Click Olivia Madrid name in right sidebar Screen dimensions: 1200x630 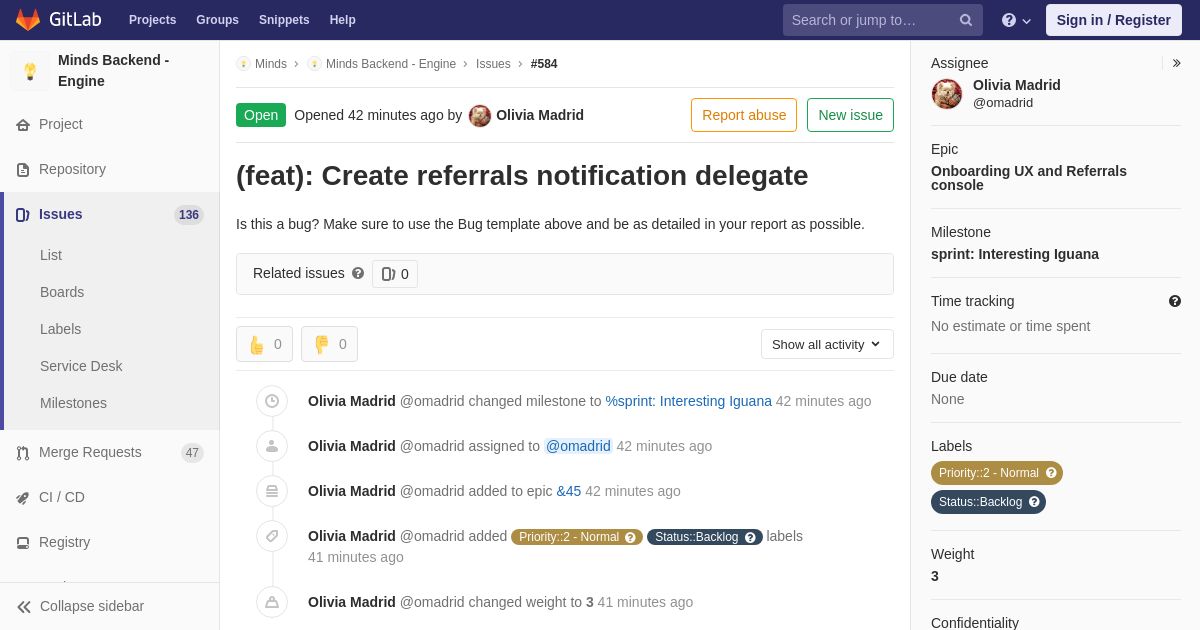[x=1017, y=85]
